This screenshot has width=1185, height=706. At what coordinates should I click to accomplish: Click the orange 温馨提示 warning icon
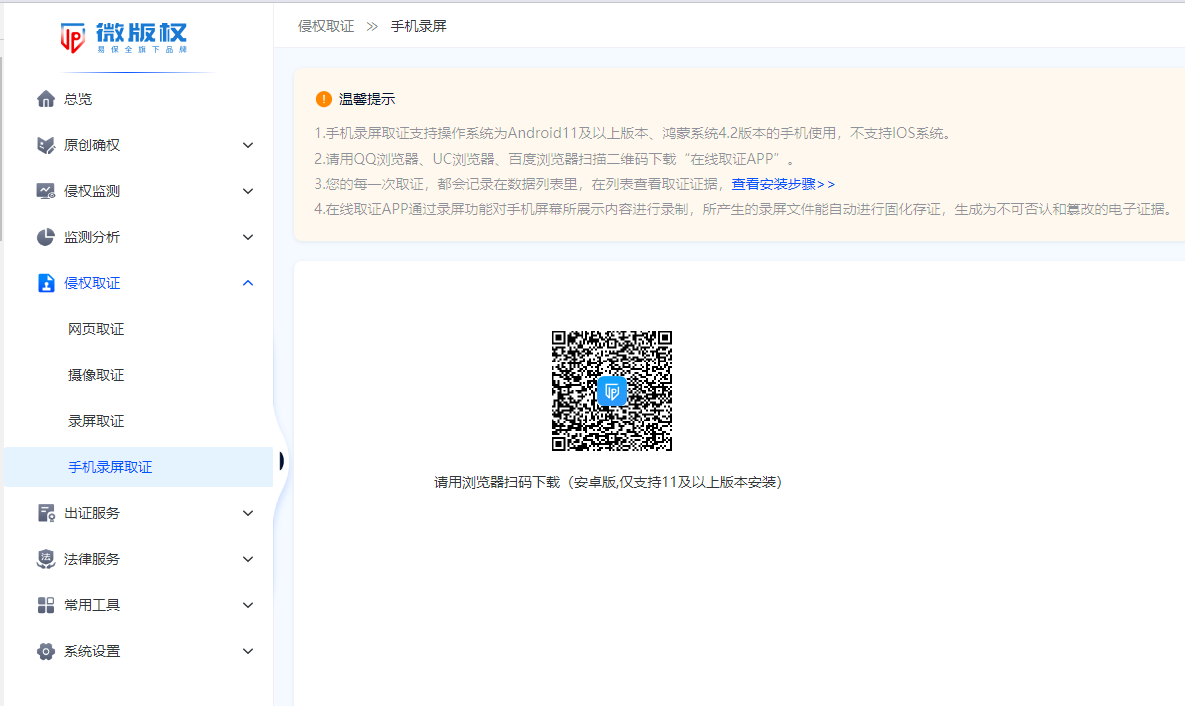323,99
